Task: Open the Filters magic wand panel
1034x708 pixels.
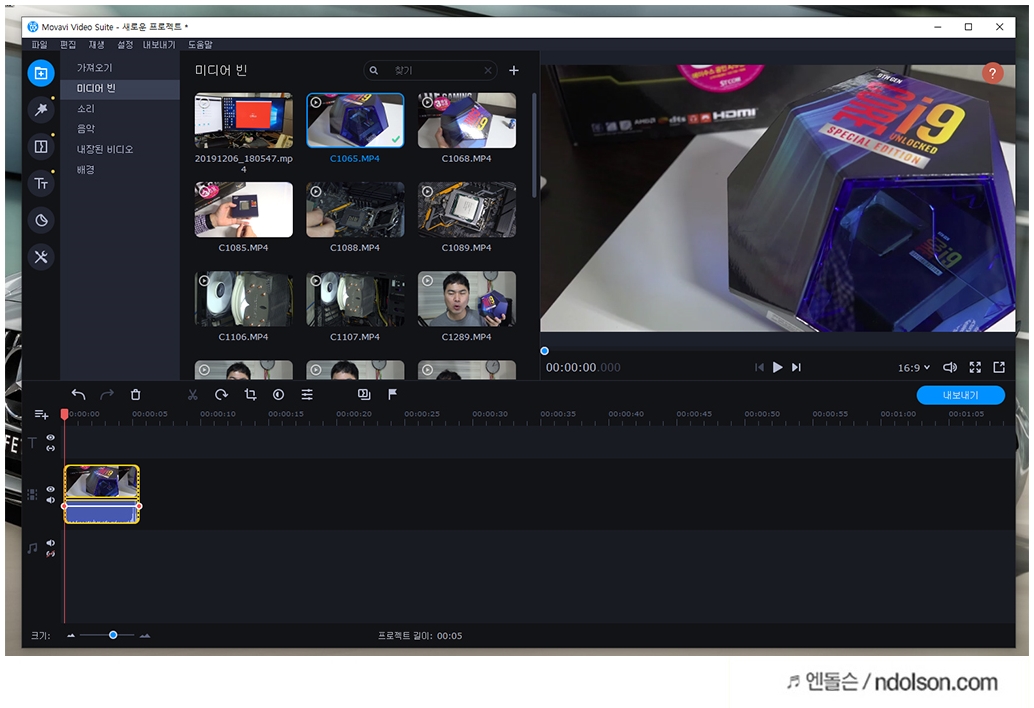Action: tap(41, 109)
